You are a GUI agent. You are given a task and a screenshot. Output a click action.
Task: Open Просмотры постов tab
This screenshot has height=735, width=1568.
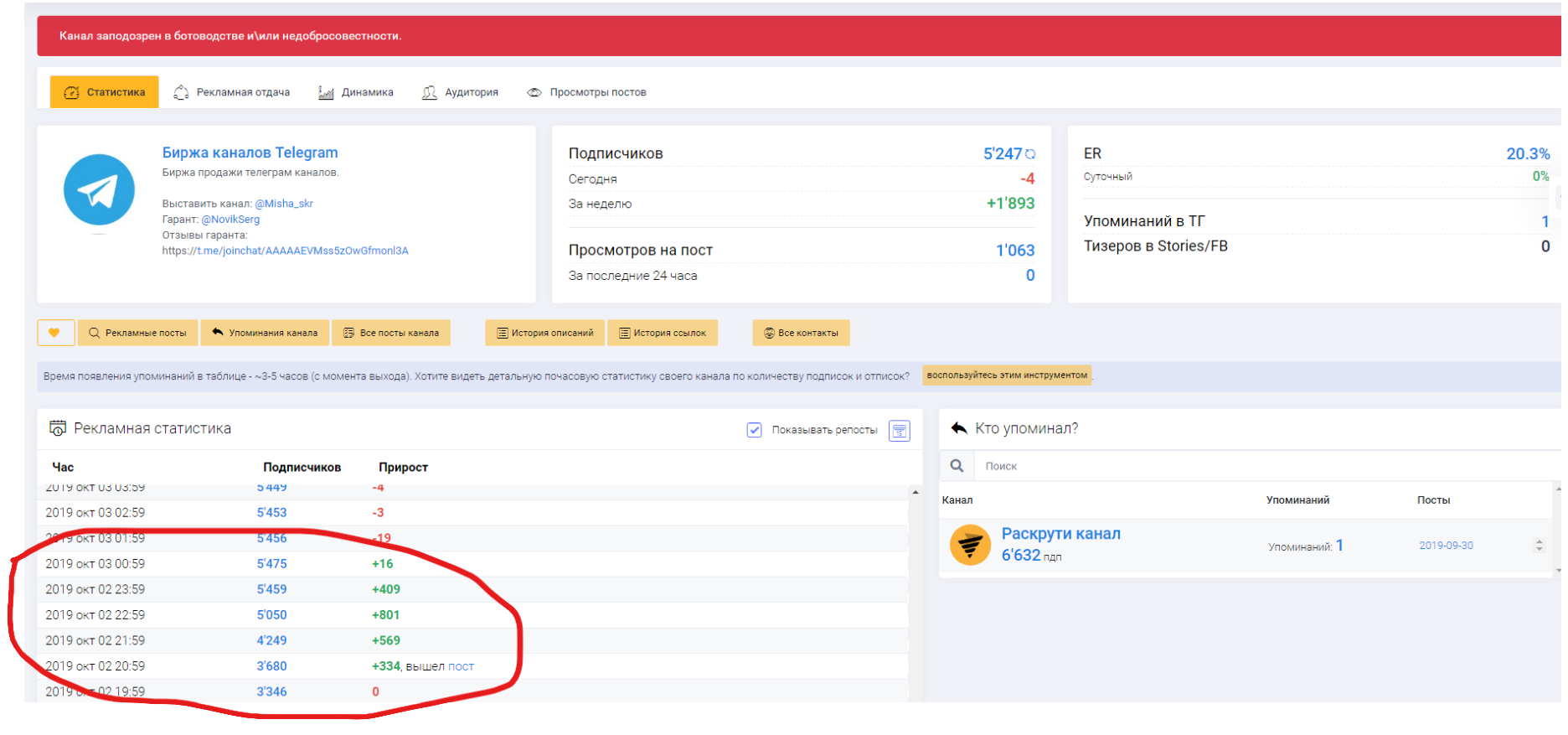(586, 92)
